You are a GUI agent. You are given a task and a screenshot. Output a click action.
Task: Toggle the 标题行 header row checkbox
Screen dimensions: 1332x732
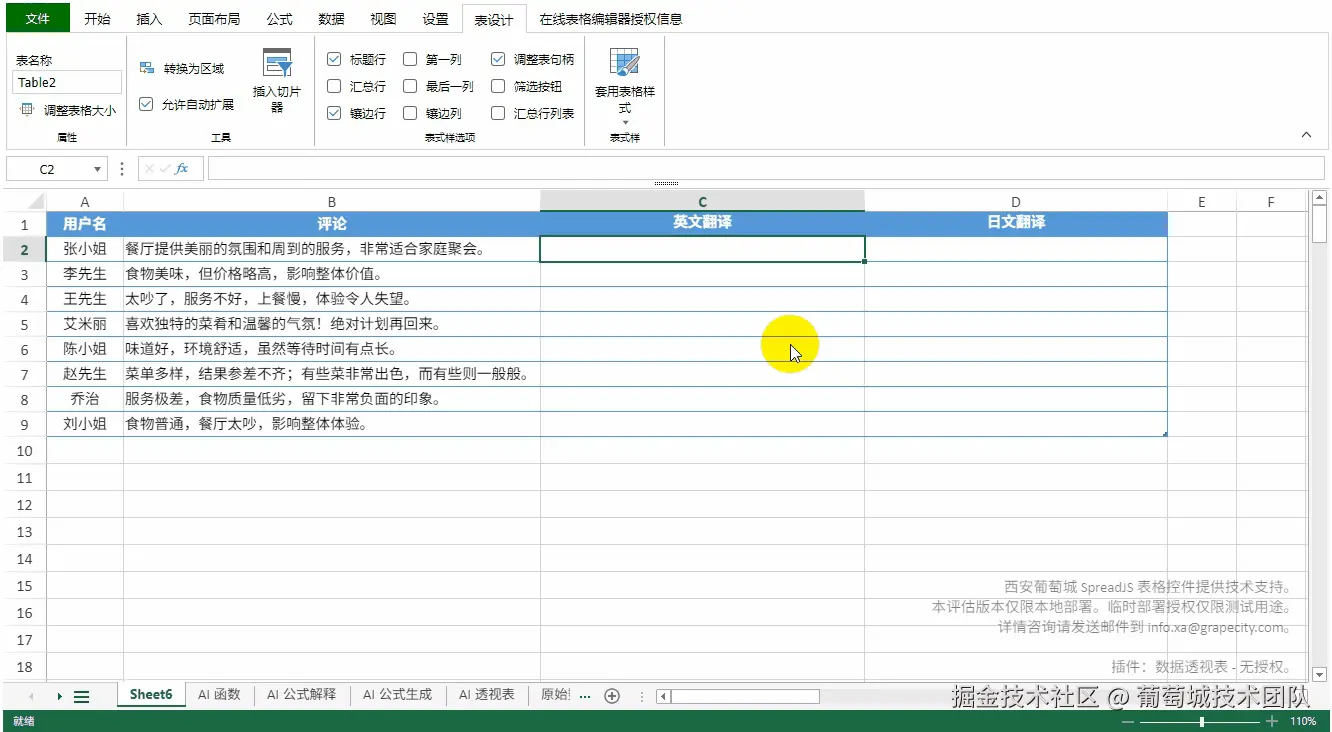click(334, 59)
